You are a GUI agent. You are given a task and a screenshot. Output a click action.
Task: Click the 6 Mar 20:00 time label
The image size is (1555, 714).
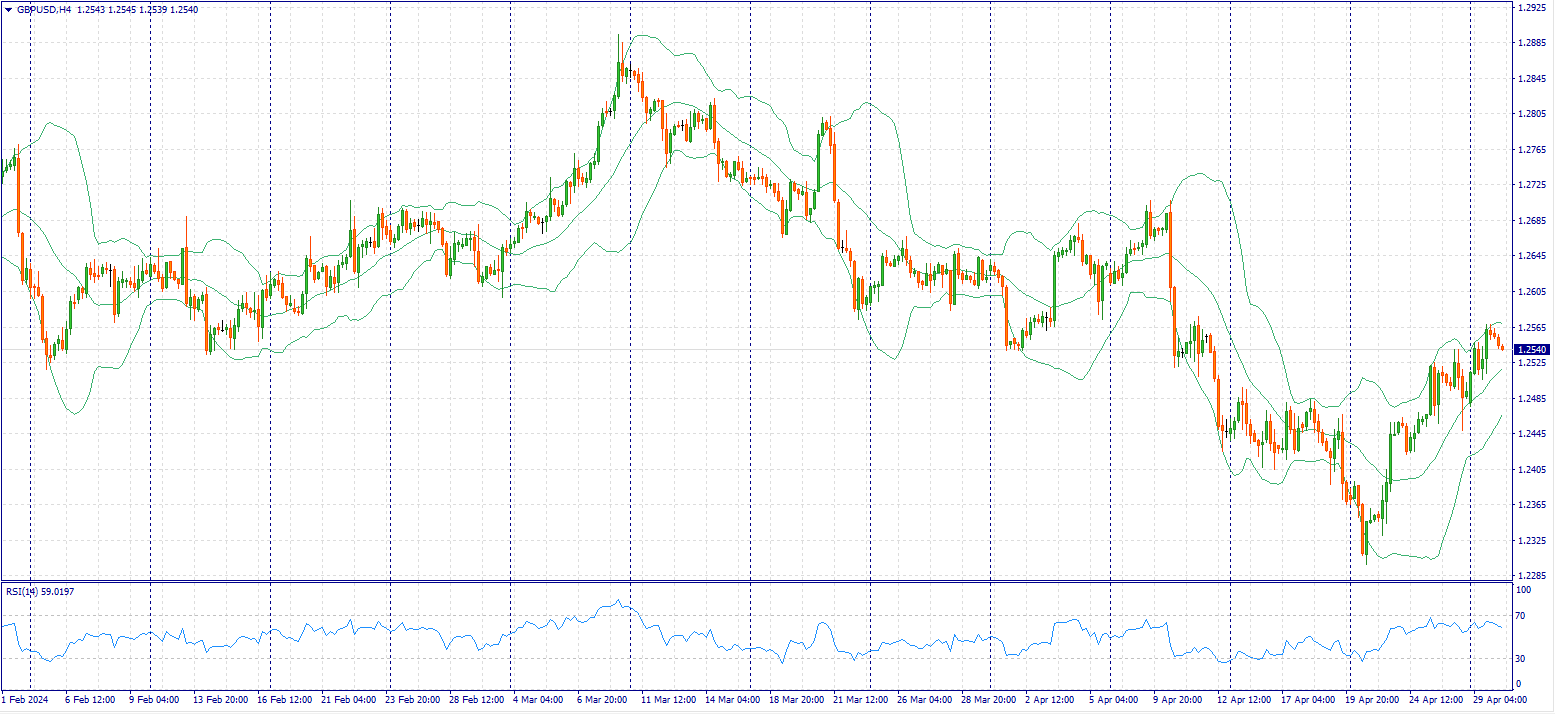600,699
